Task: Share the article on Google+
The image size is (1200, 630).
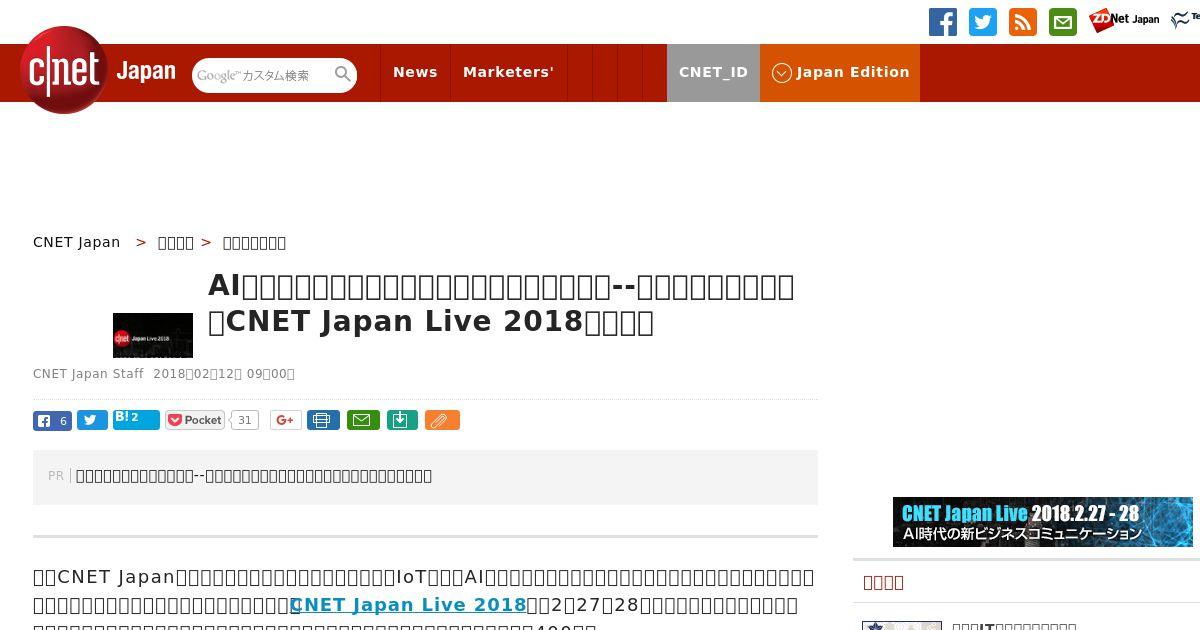Action: click(286, 420)
